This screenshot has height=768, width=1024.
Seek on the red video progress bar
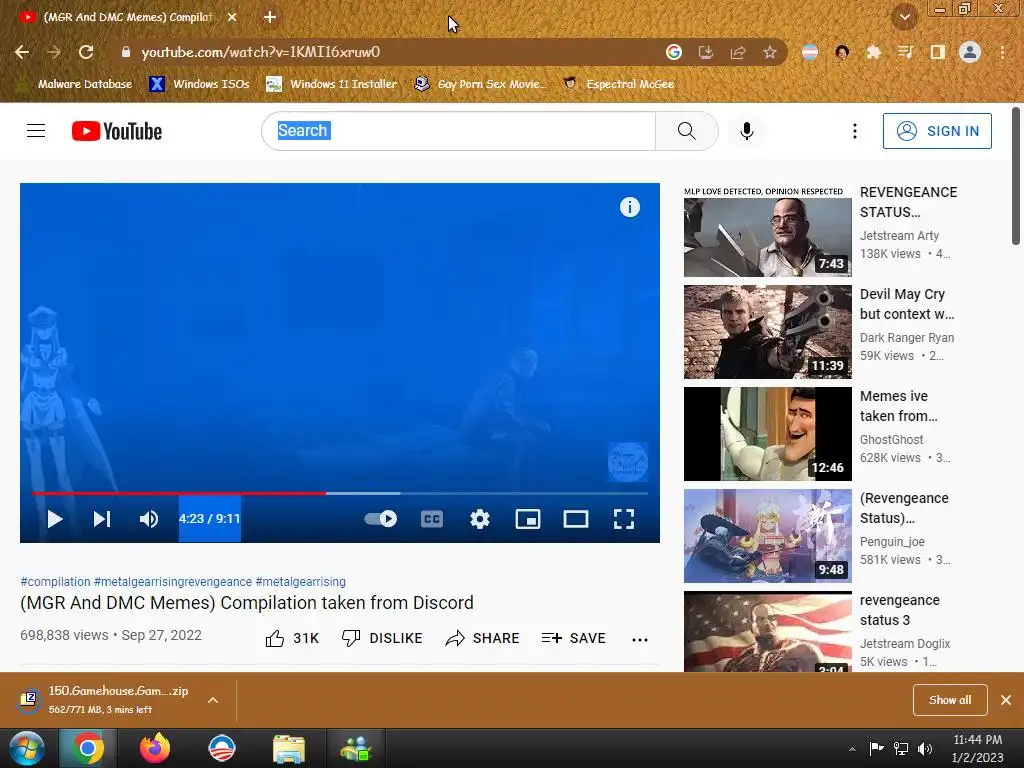point(340,493)
